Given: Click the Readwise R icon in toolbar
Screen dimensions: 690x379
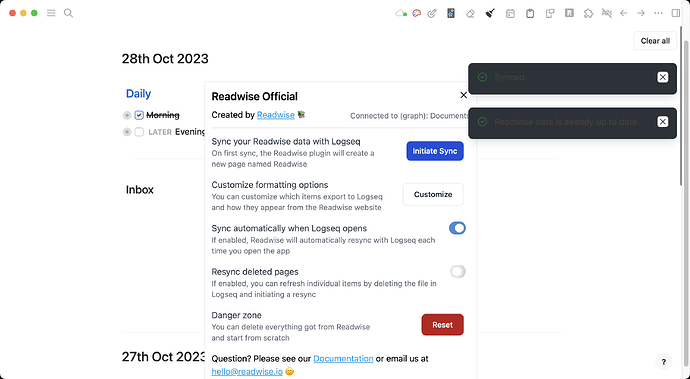Looking at the screenshot, I should click(x=569, y=13).
